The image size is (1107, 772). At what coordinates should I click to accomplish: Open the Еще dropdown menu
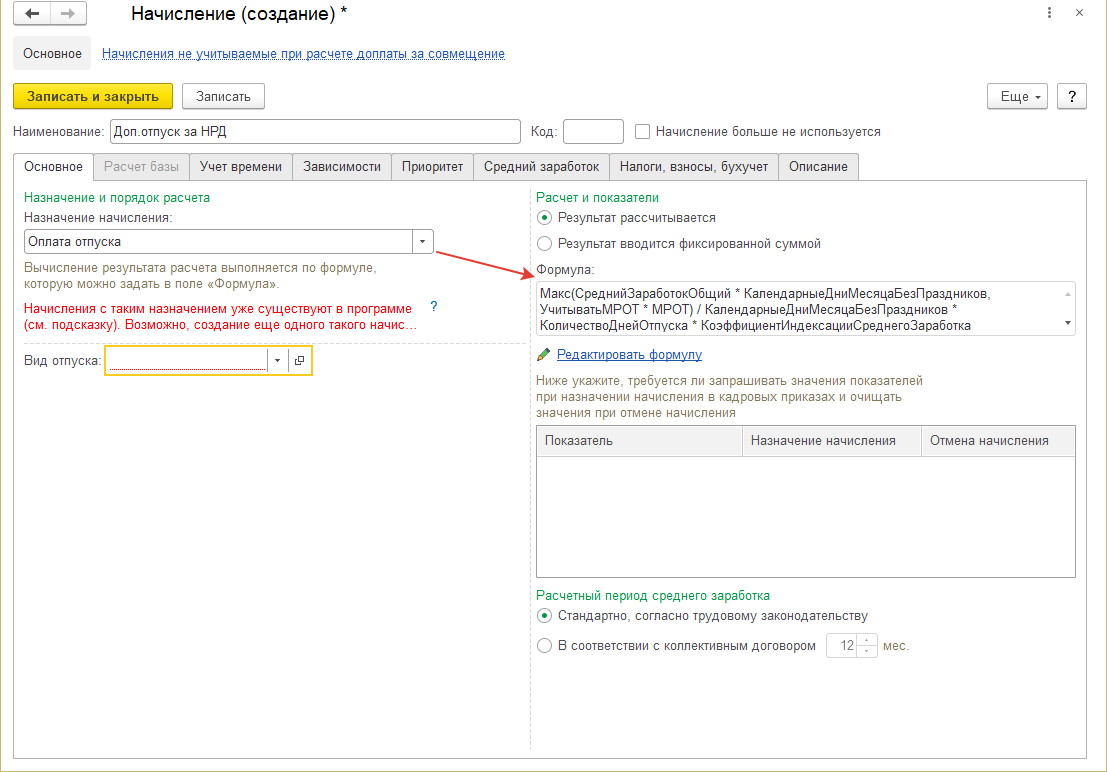point(1017,96)
